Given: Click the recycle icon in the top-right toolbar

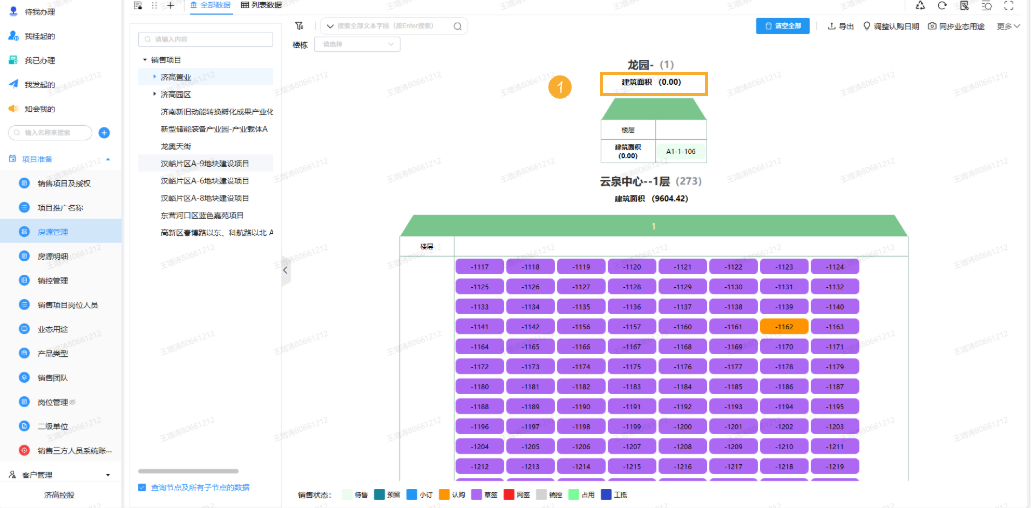Looking at the screenshot, I should pyautogui.click(x=921, y=5).
